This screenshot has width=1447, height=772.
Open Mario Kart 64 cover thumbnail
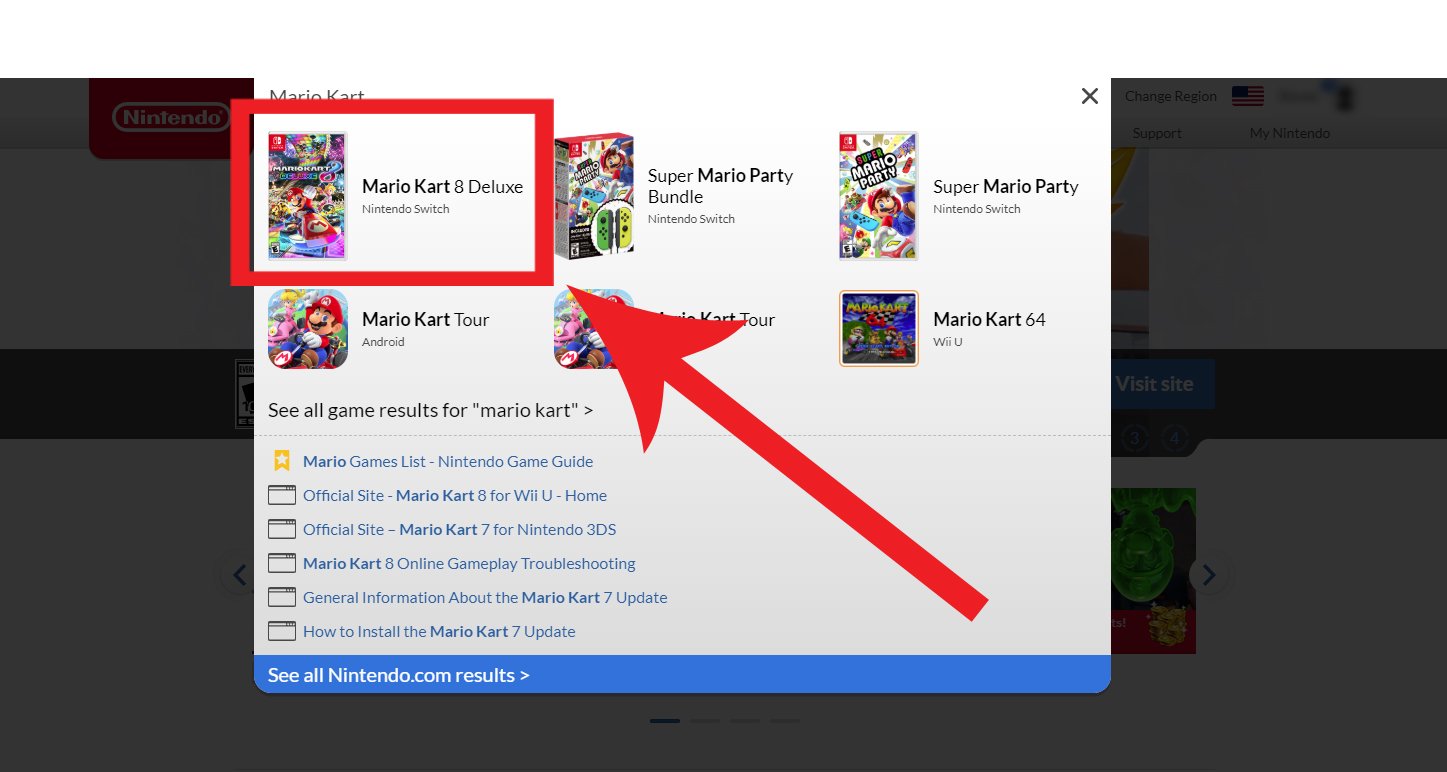pyautogui.click(x=879, y=329)
